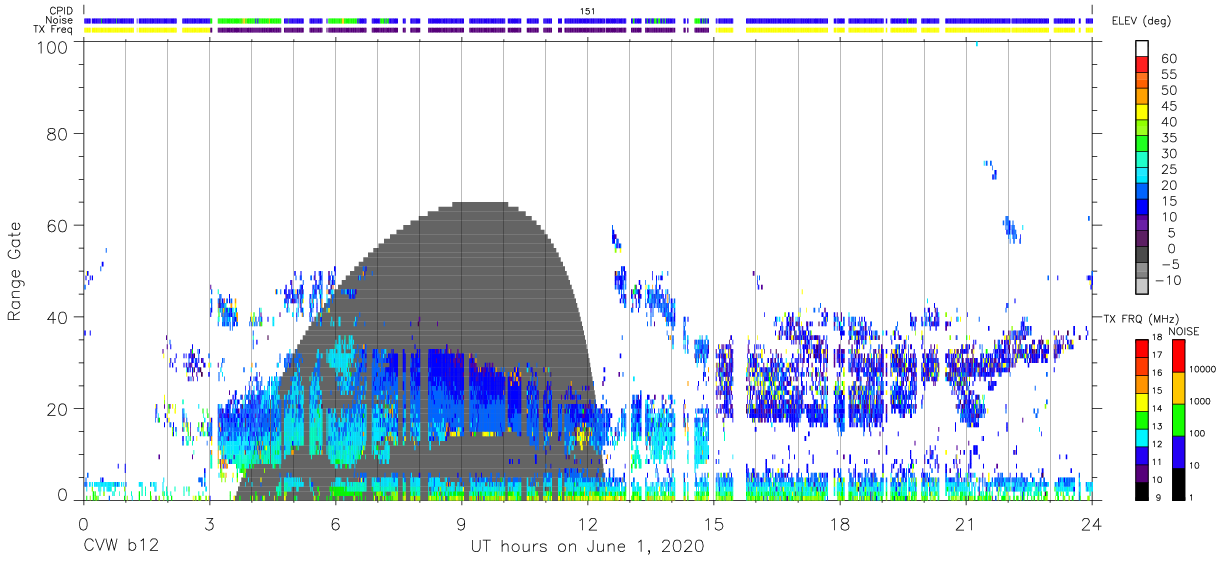Image resolution: width=1228 pixels, height=567 pixels.
Task: Select the cyan segment of TX FRQ colorbar
Action: 1143,438
